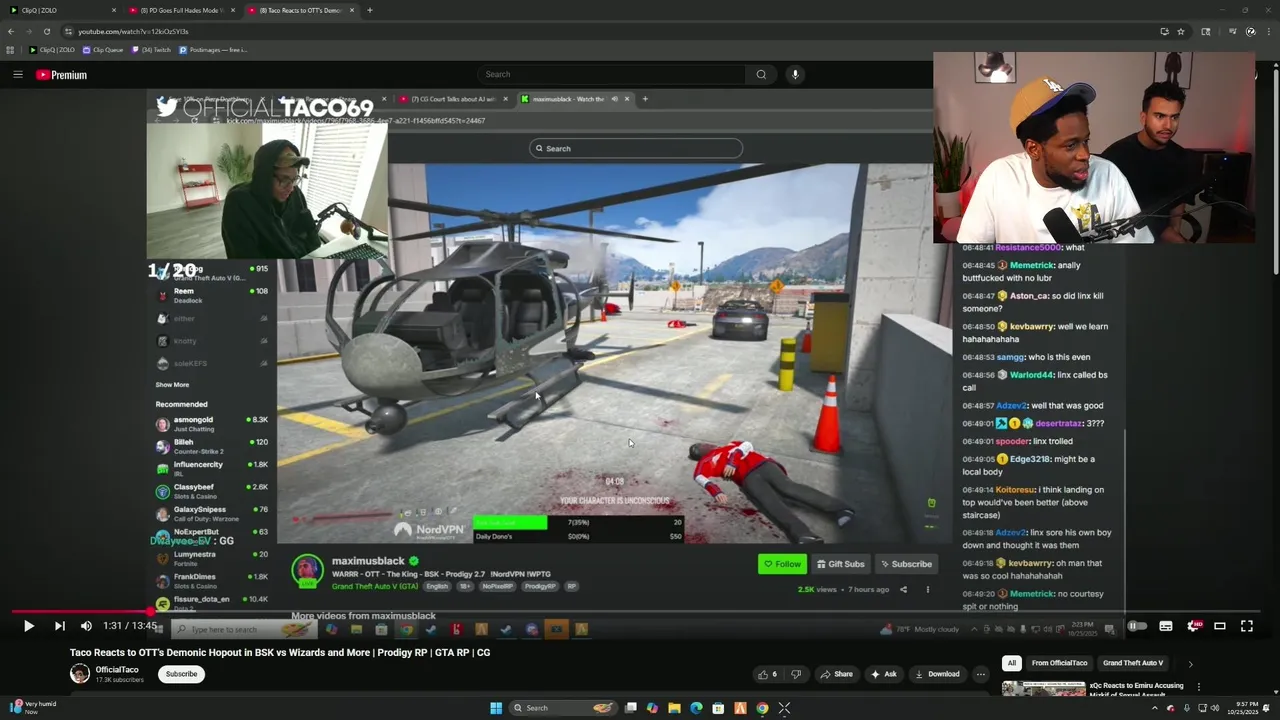Select the All filter chip
Viewport: 1280px width, 720px height.
click(x=1011, y=663)
